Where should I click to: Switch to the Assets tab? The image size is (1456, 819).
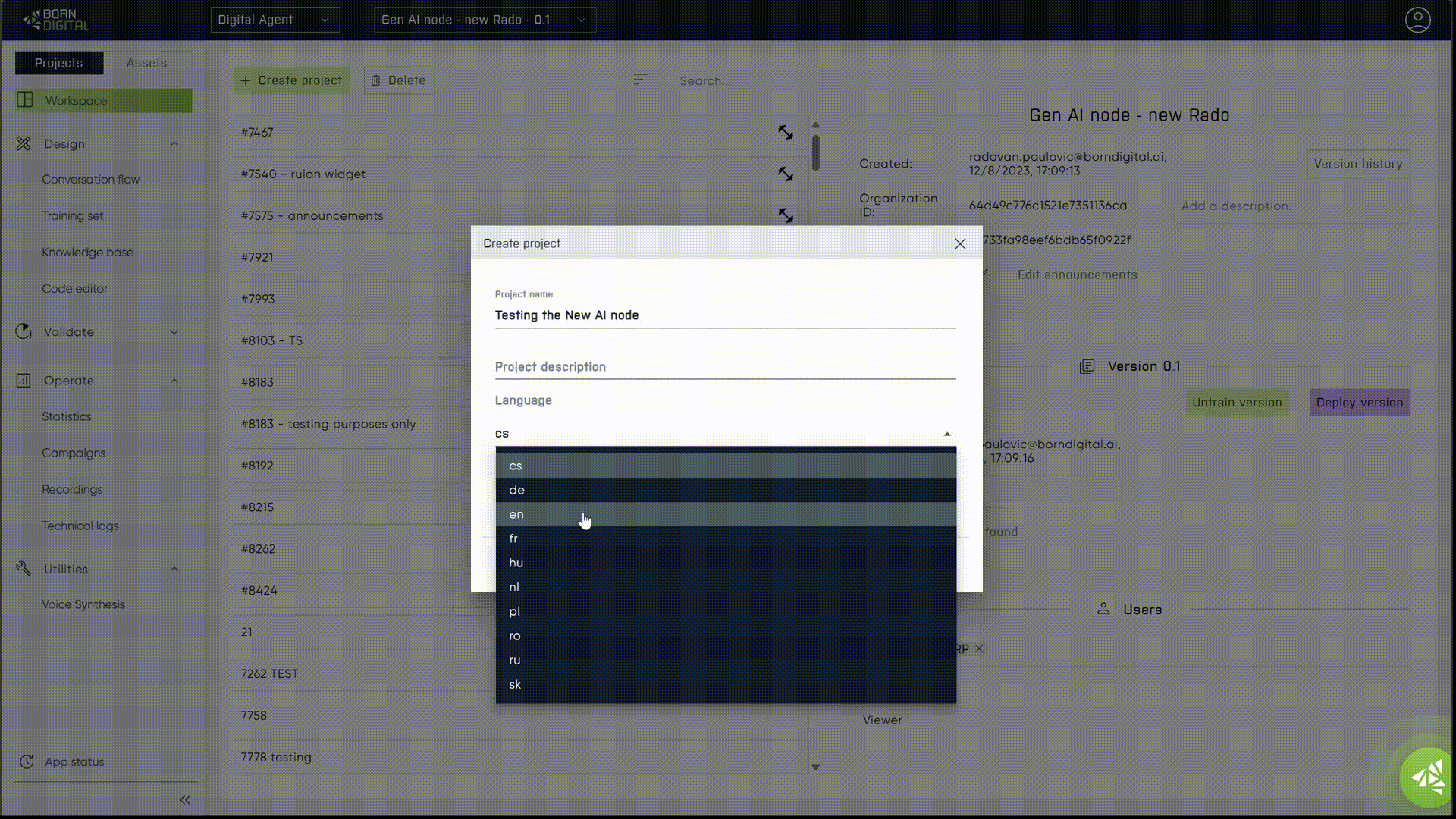pos(146,63)
